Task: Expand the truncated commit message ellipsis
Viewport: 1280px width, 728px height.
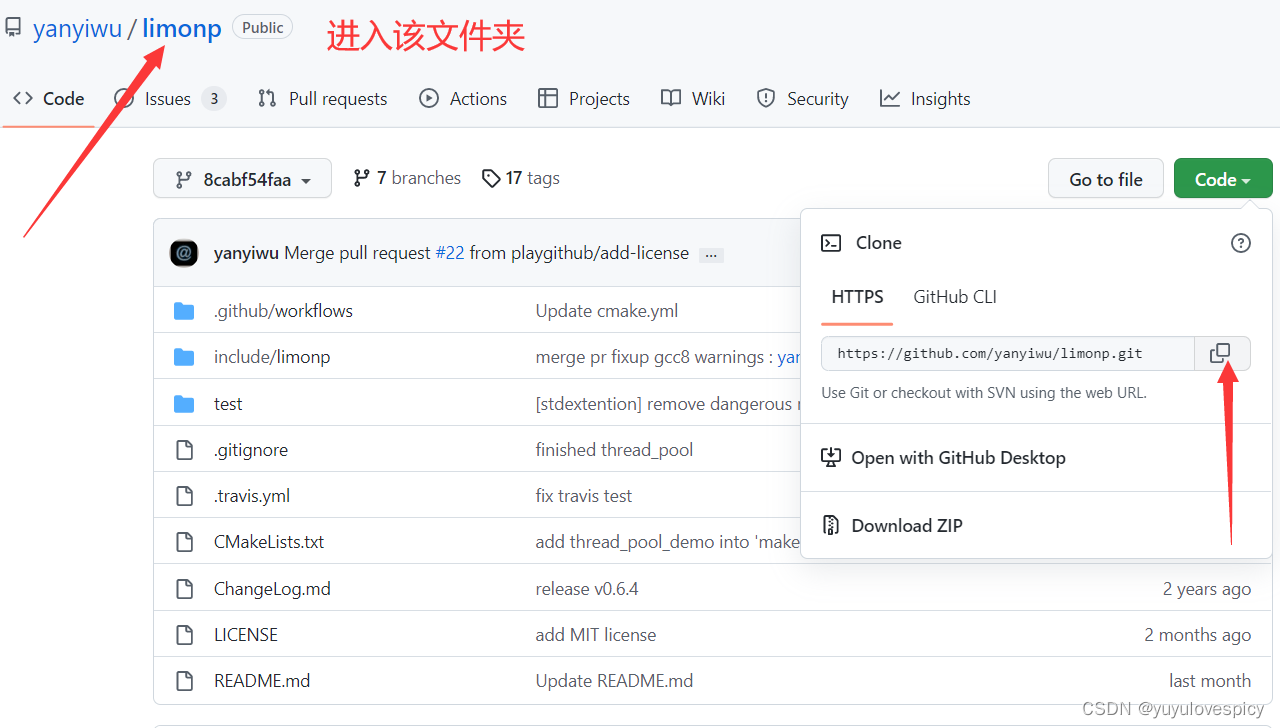Action: (x=711, y=256)
